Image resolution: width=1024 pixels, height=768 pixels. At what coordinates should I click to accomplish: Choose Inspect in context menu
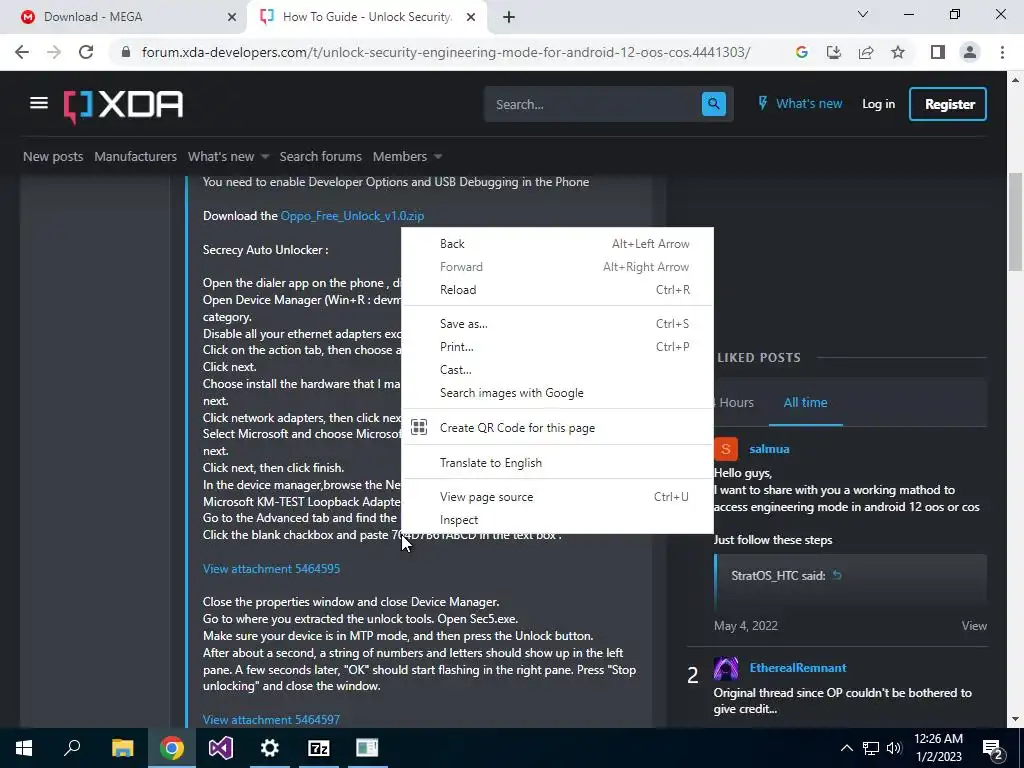coord(557,519)
